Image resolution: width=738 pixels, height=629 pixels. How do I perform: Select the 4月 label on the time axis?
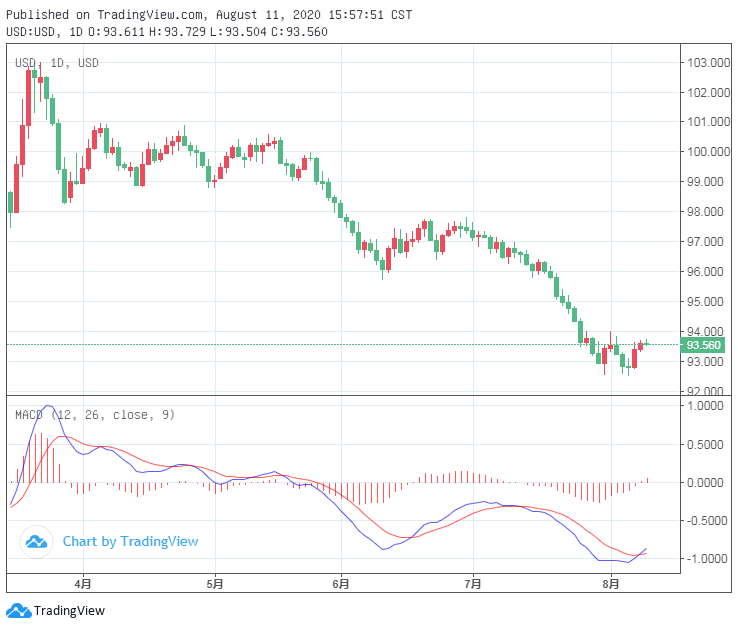pyautogui.click(x=84, y=582)
